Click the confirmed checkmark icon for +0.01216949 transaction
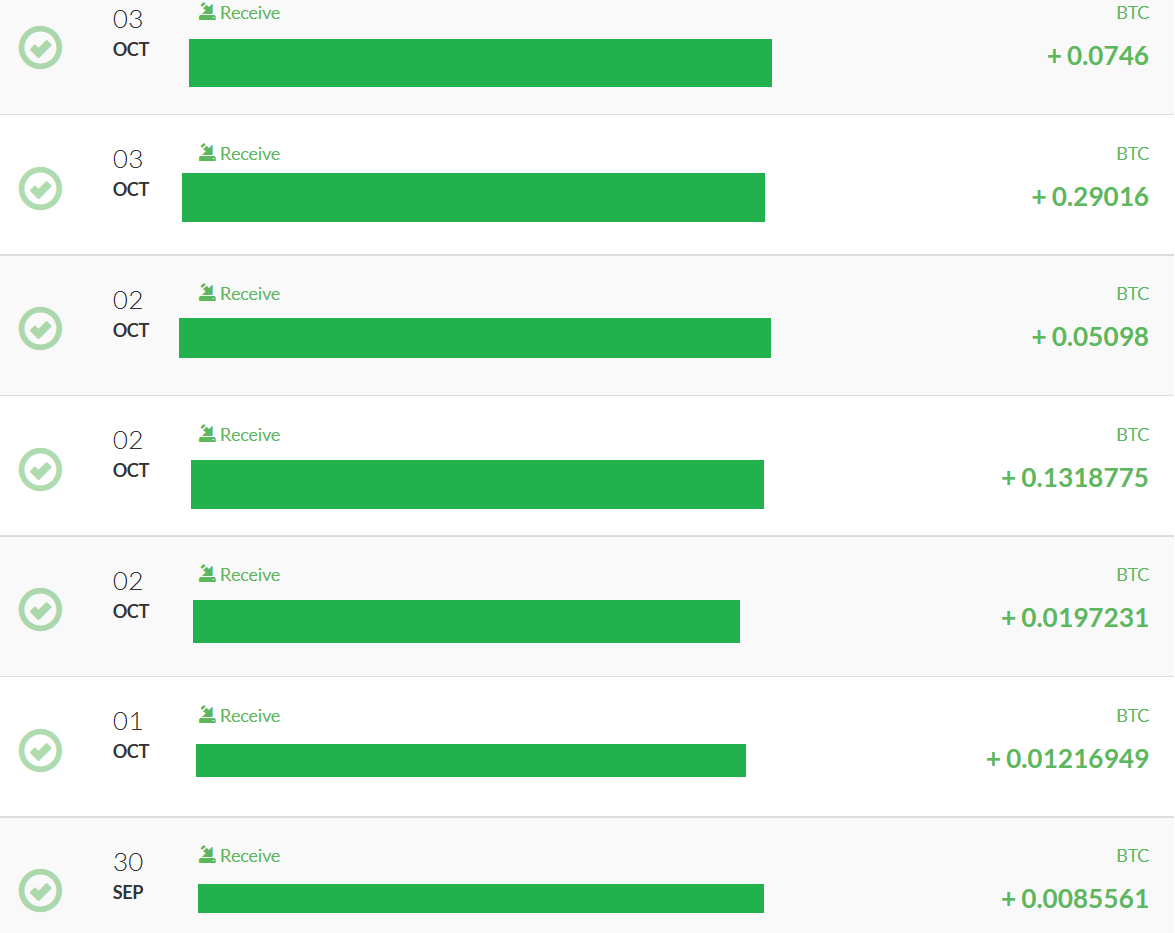 pos(41,750)
